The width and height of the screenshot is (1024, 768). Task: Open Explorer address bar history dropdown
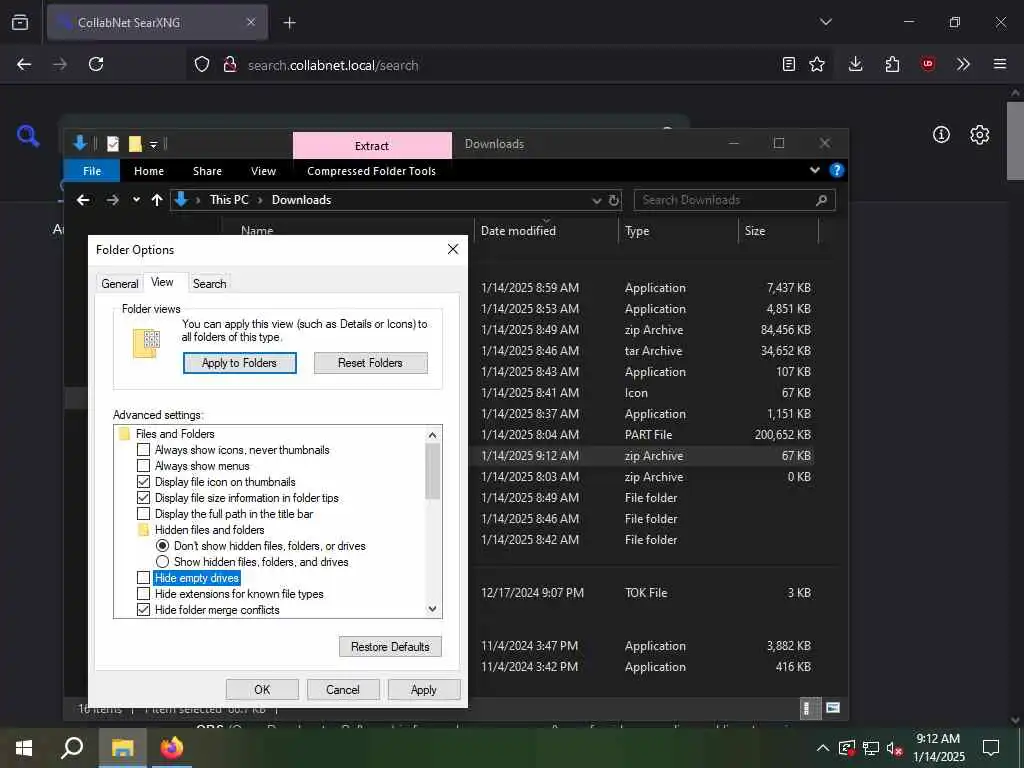(x=596, y=200)
